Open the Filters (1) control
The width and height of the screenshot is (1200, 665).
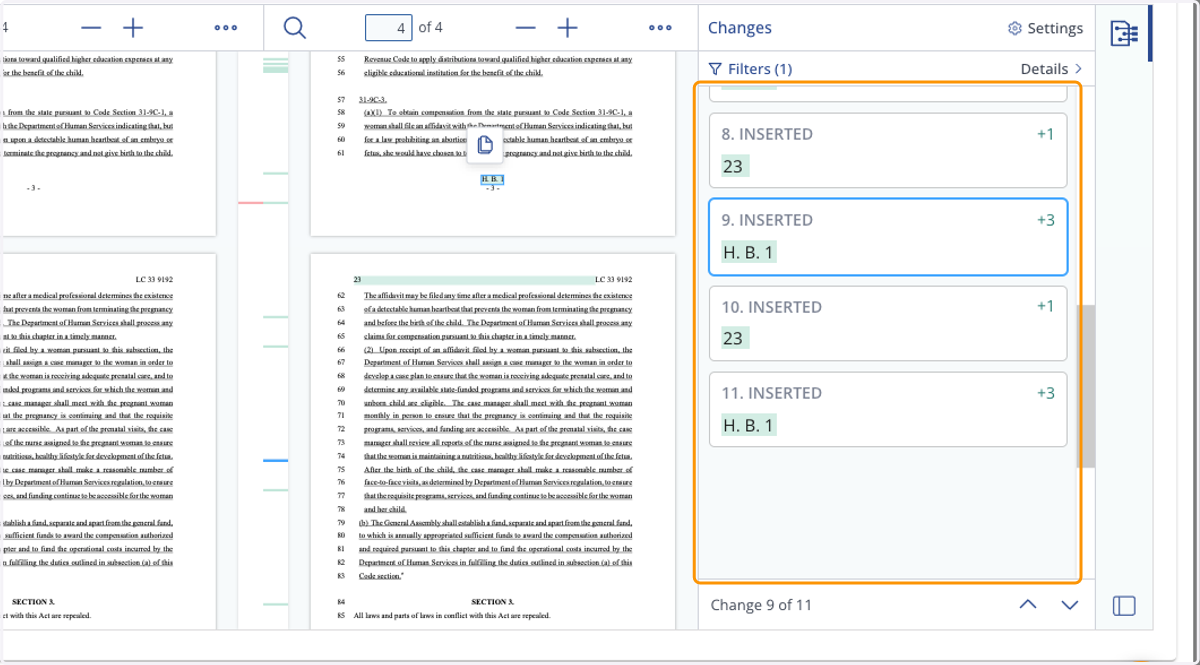pos(750,69)
